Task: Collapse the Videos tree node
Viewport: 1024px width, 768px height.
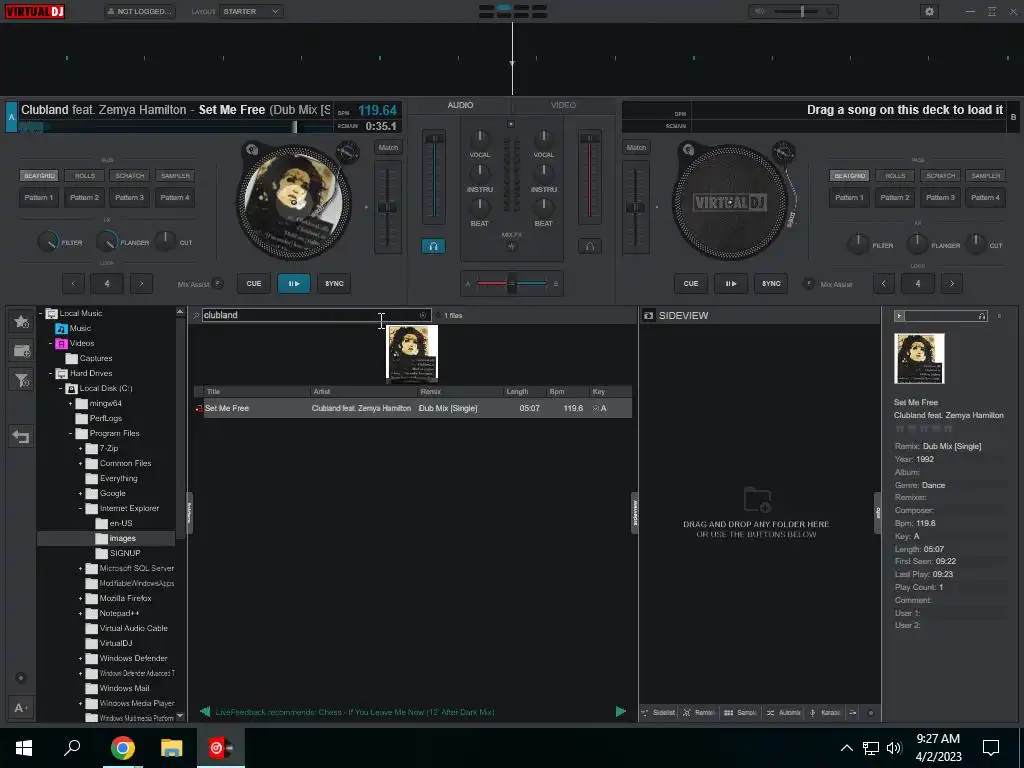Action: click(x=50, y=344)
